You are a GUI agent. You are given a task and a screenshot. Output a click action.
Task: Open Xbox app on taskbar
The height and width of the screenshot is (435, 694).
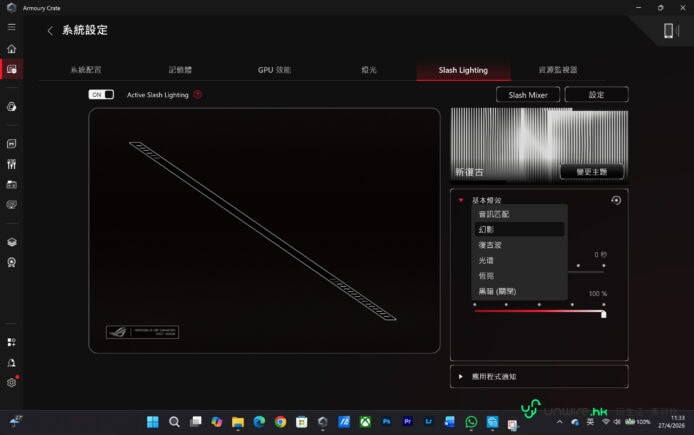click(x=365, y=422)
